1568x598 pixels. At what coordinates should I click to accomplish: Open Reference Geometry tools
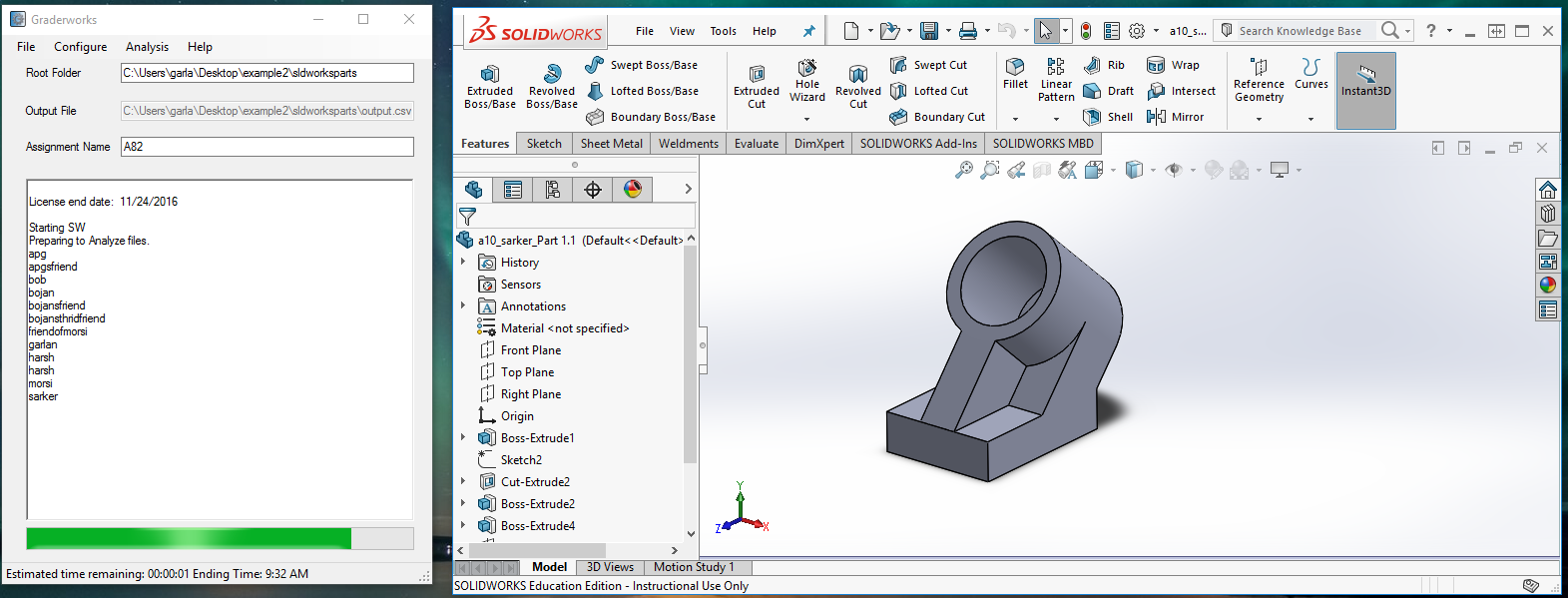pyautogui.click(x=1259, y=80)
